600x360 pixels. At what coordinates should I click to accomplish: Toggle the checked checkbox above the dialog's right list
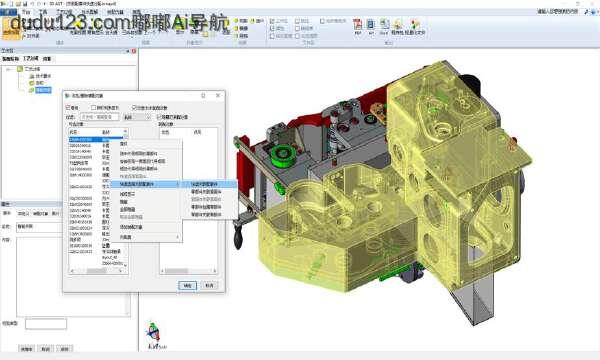click(x=160, y=117)
